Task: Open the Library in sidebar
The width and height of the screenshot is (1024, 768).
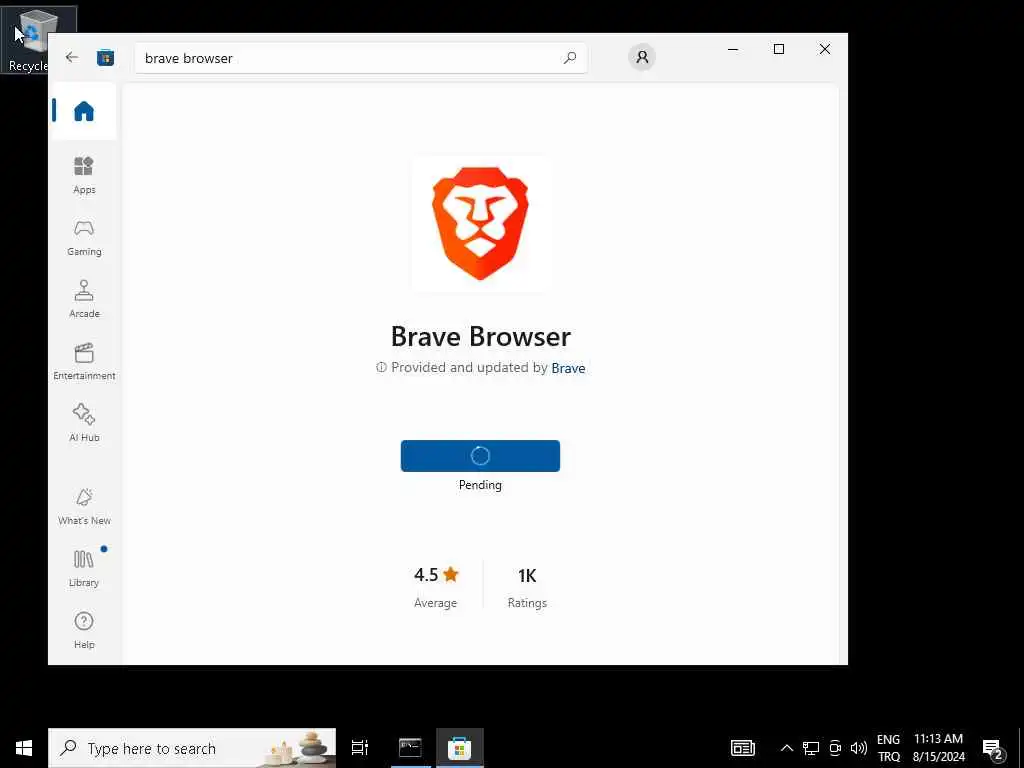Action: tap(84, 569)
